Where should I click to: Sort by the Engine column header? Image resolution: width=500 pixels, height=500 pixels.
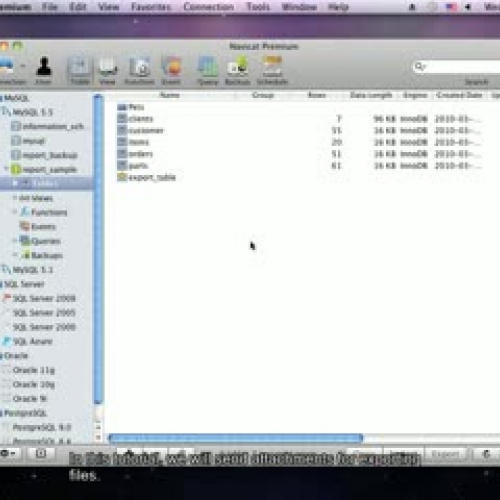click(x=415, y=95)
